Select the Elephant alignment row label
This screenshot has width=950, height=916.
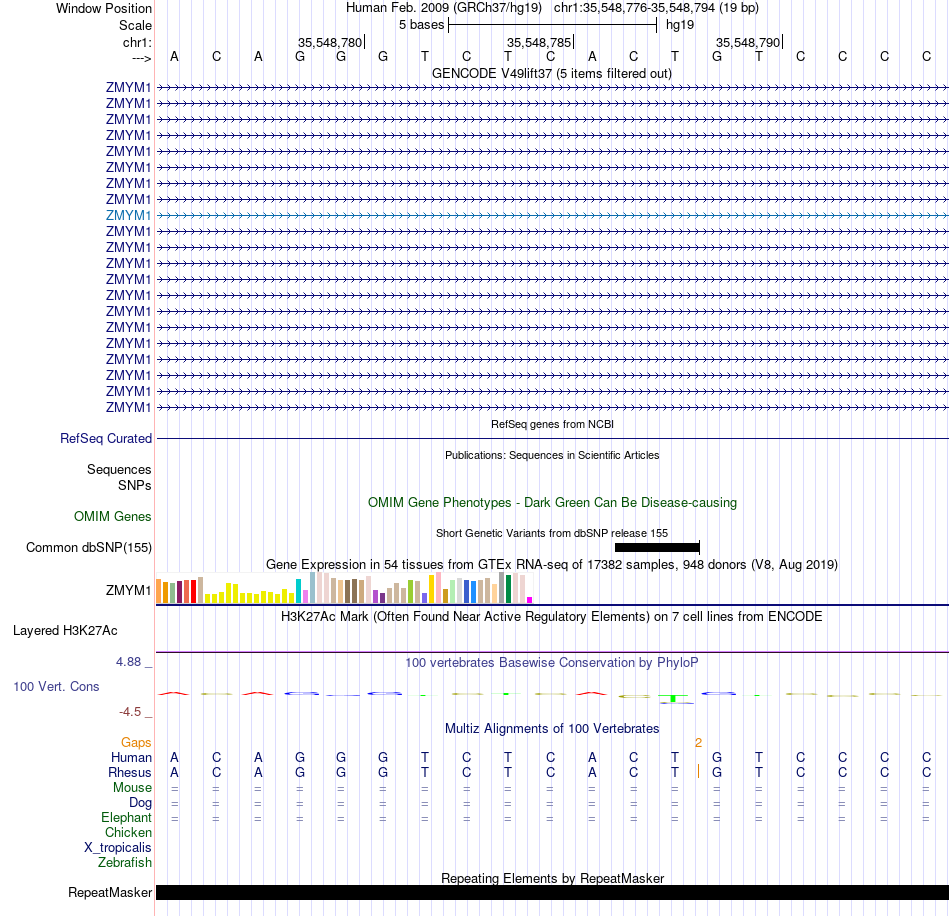126,818
